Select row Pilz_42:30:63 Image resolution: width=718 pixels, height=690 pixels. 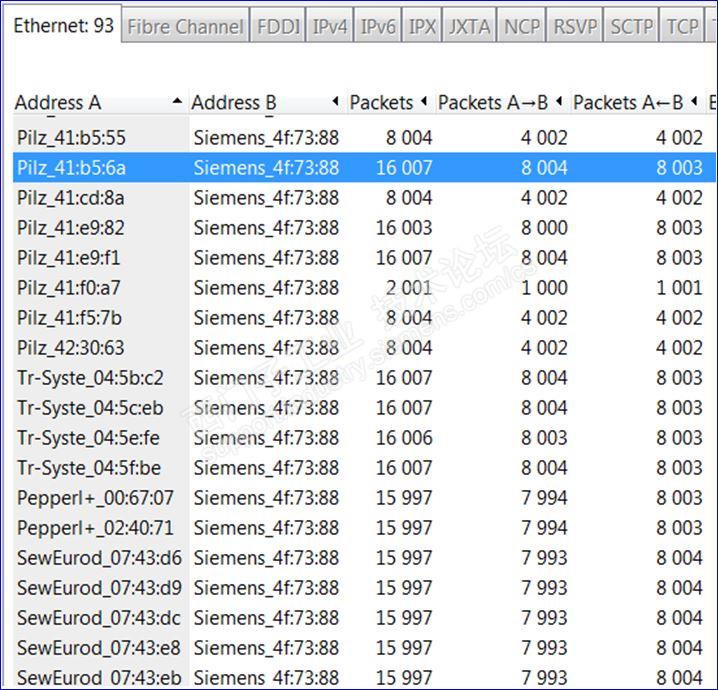(364, 348)
